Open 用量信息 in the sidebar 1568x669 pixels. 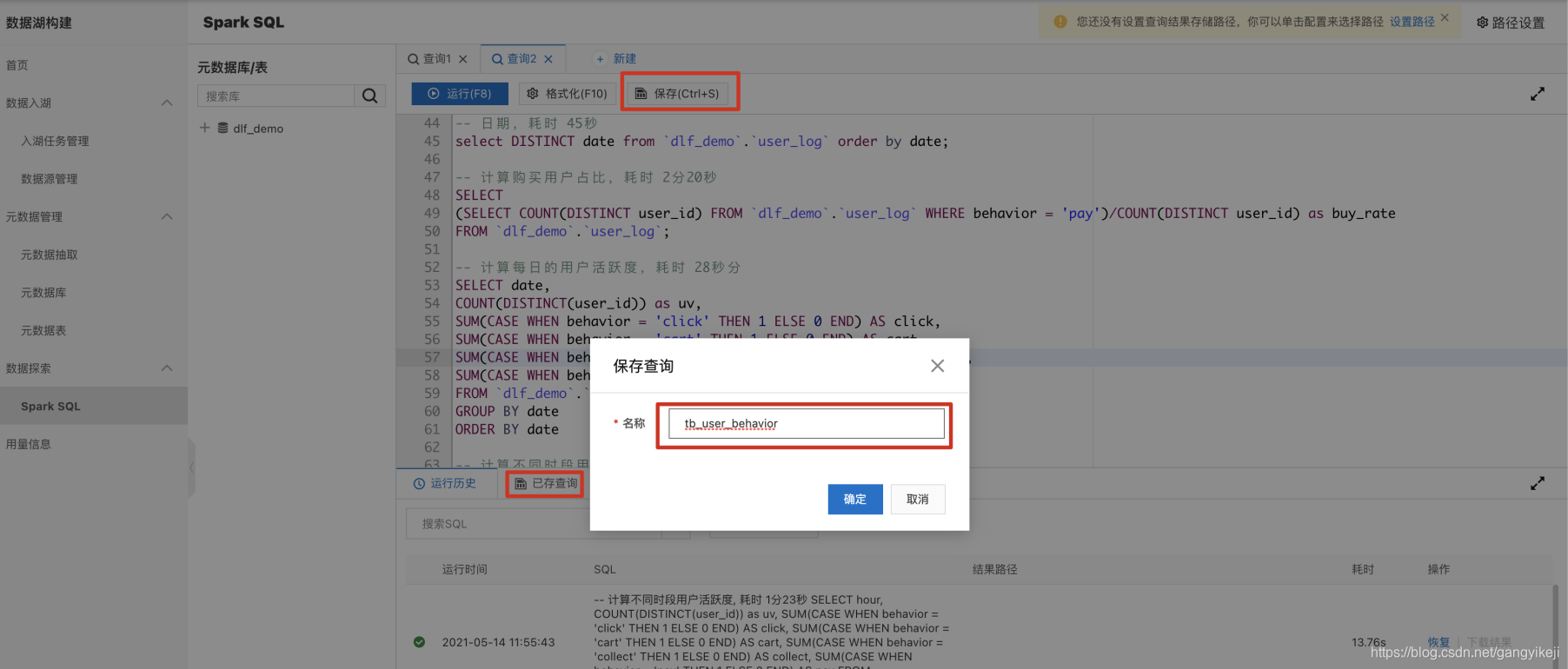point(29,444)
